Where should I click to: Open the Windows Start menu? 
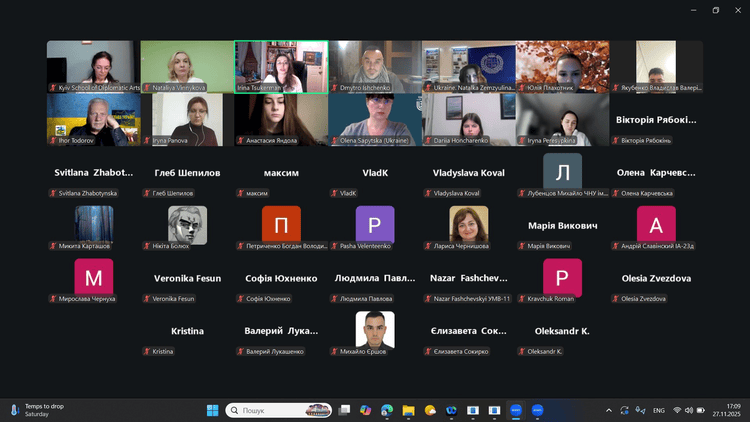[212, 410]
